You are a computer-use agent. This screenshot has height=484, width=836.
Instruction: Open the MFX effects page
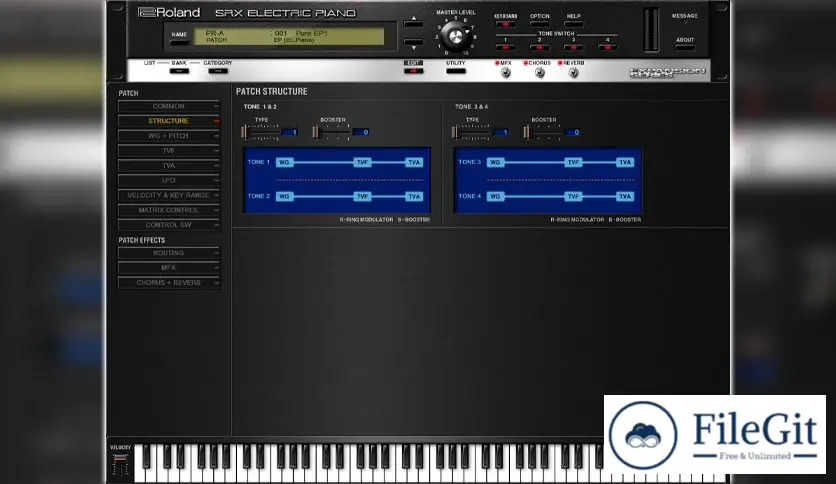coord(168,268)
